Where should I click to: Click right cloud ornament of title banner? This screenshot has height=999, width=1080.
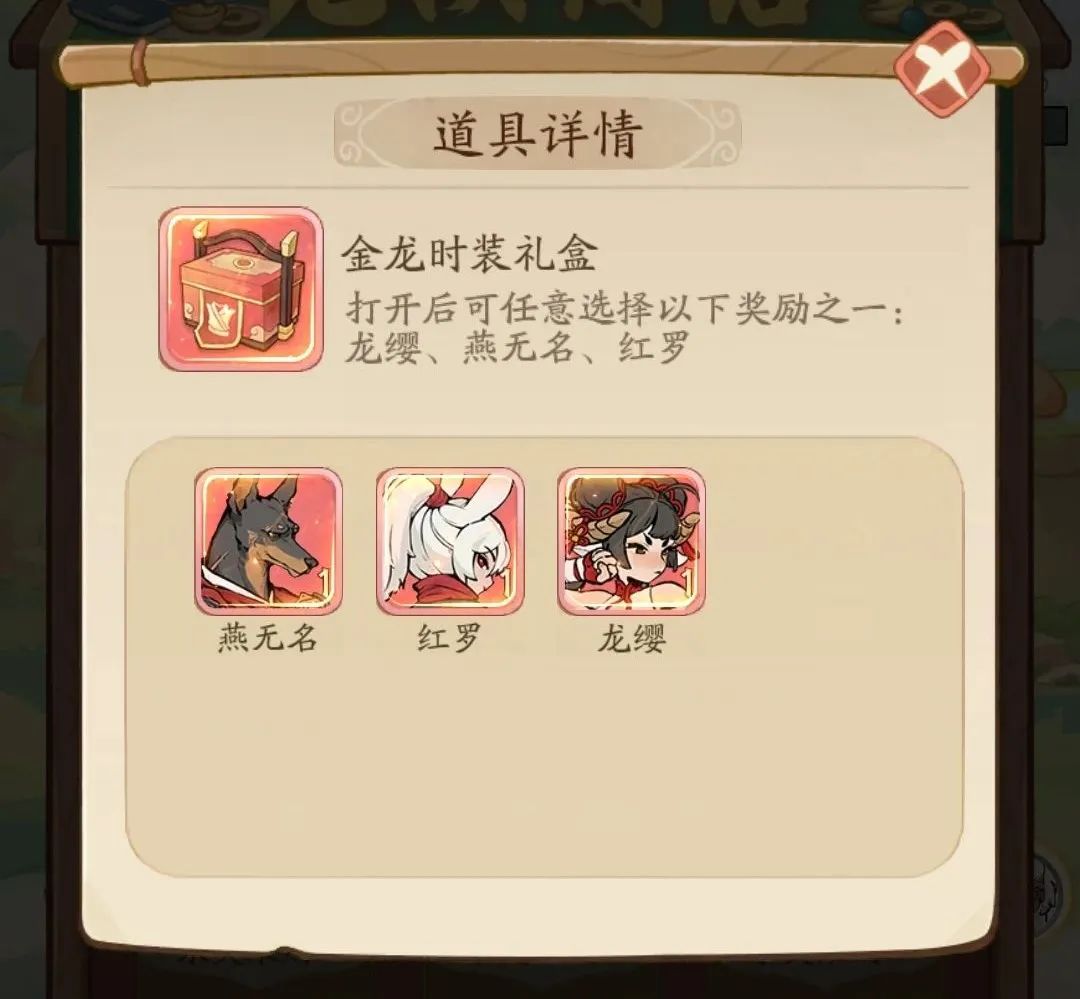[x=716, y=134]
